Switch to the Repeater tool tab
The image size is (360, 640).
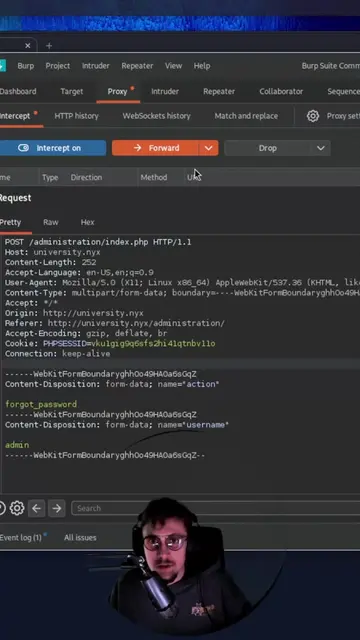coord(219,91)
